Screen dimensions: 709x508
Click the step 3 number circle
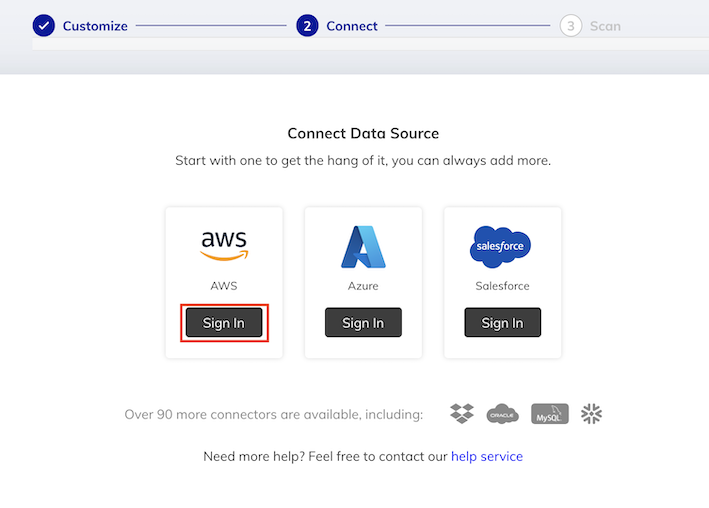coord(571,26)
